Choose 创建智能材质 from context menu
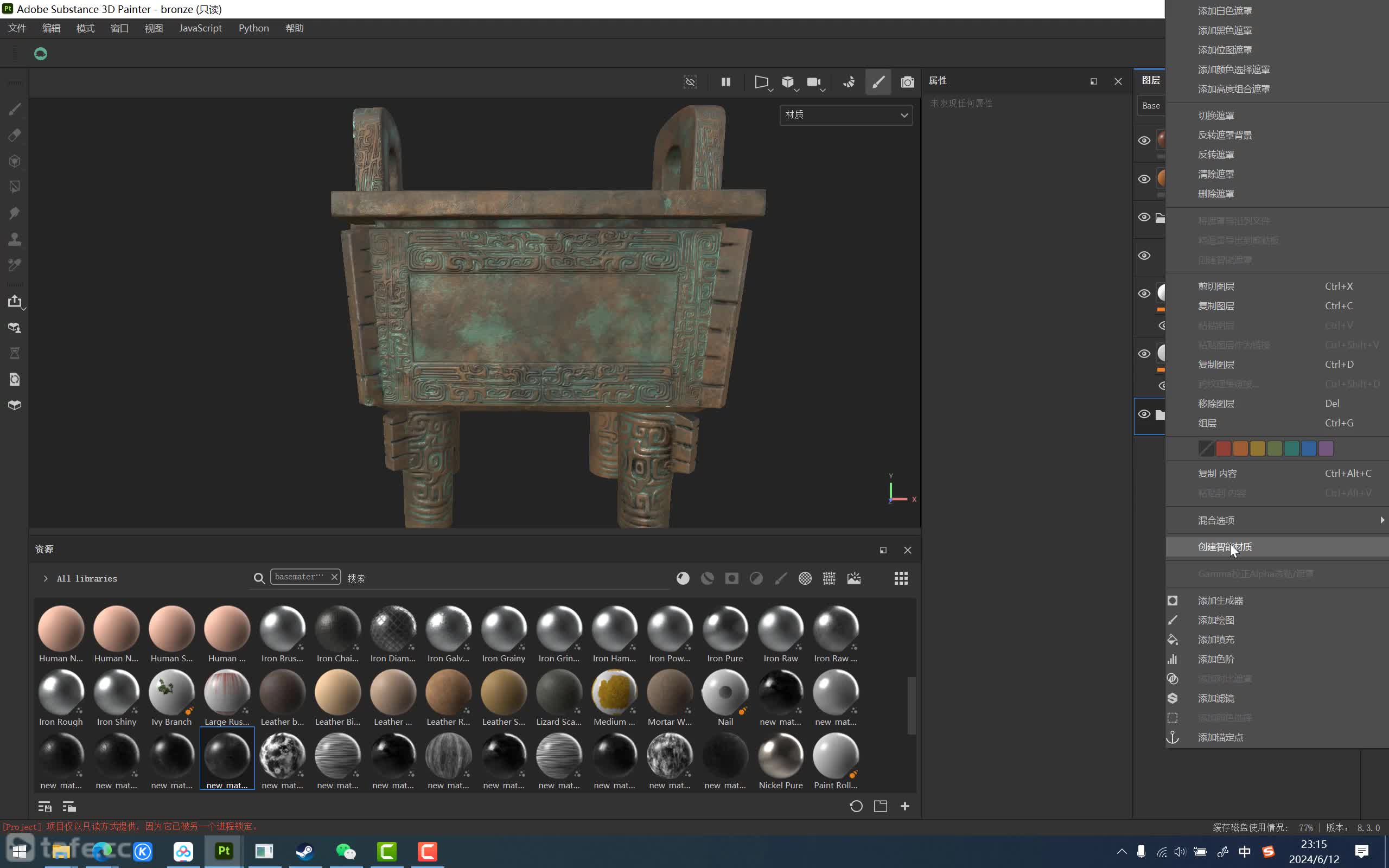1389x868 pixels. click(1277, 547)
